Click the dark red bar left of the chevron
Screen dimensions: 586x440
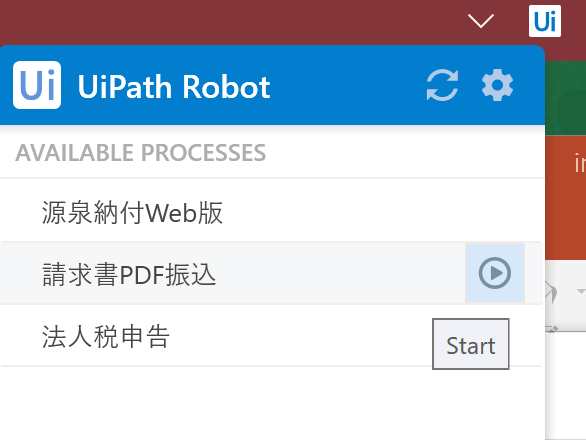tap(232, 22)
